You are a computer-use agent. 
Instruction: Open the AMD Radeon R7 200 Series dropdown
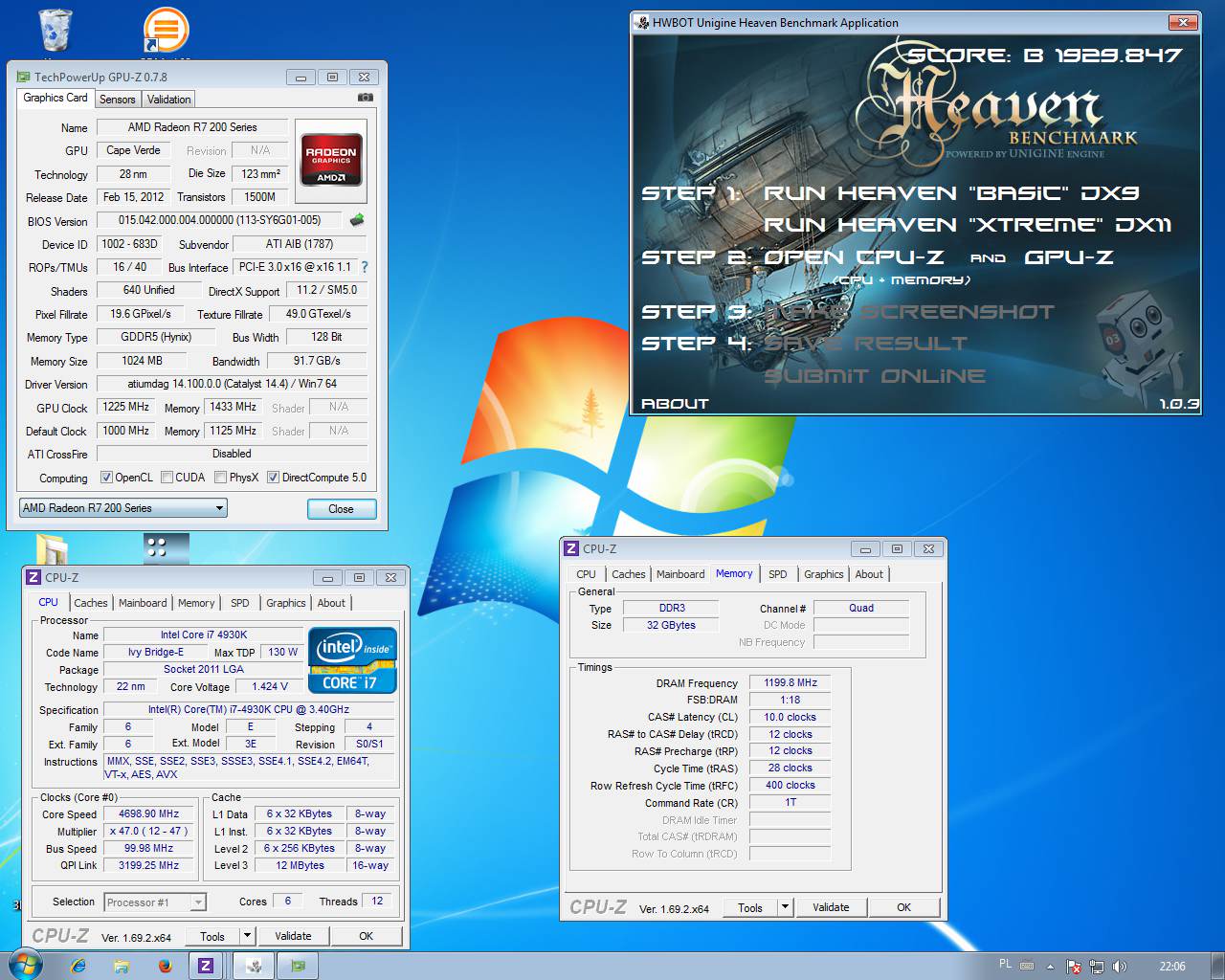(x=123, y=508)
